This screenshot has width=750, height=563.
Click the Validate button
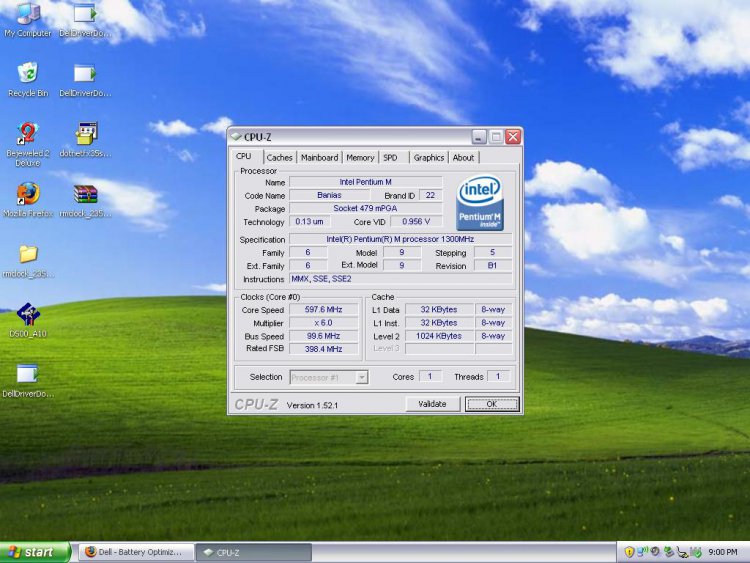tap(432, 404)
